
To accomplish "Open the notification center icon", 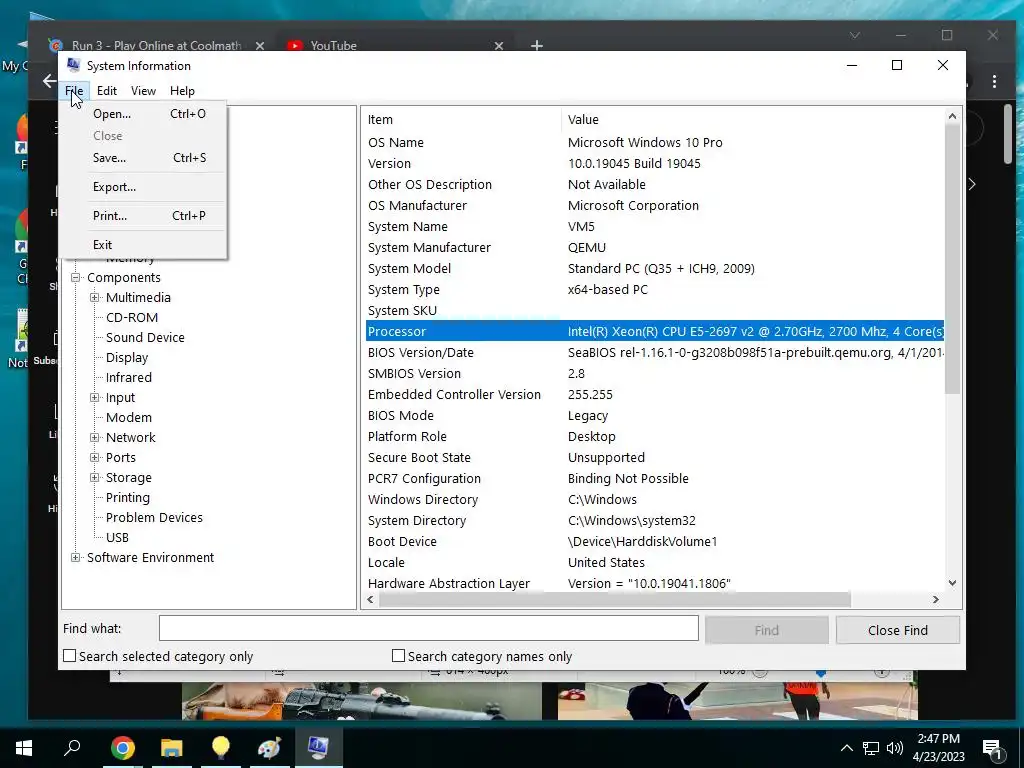I will pyautogui.click(x=991, y=750).
